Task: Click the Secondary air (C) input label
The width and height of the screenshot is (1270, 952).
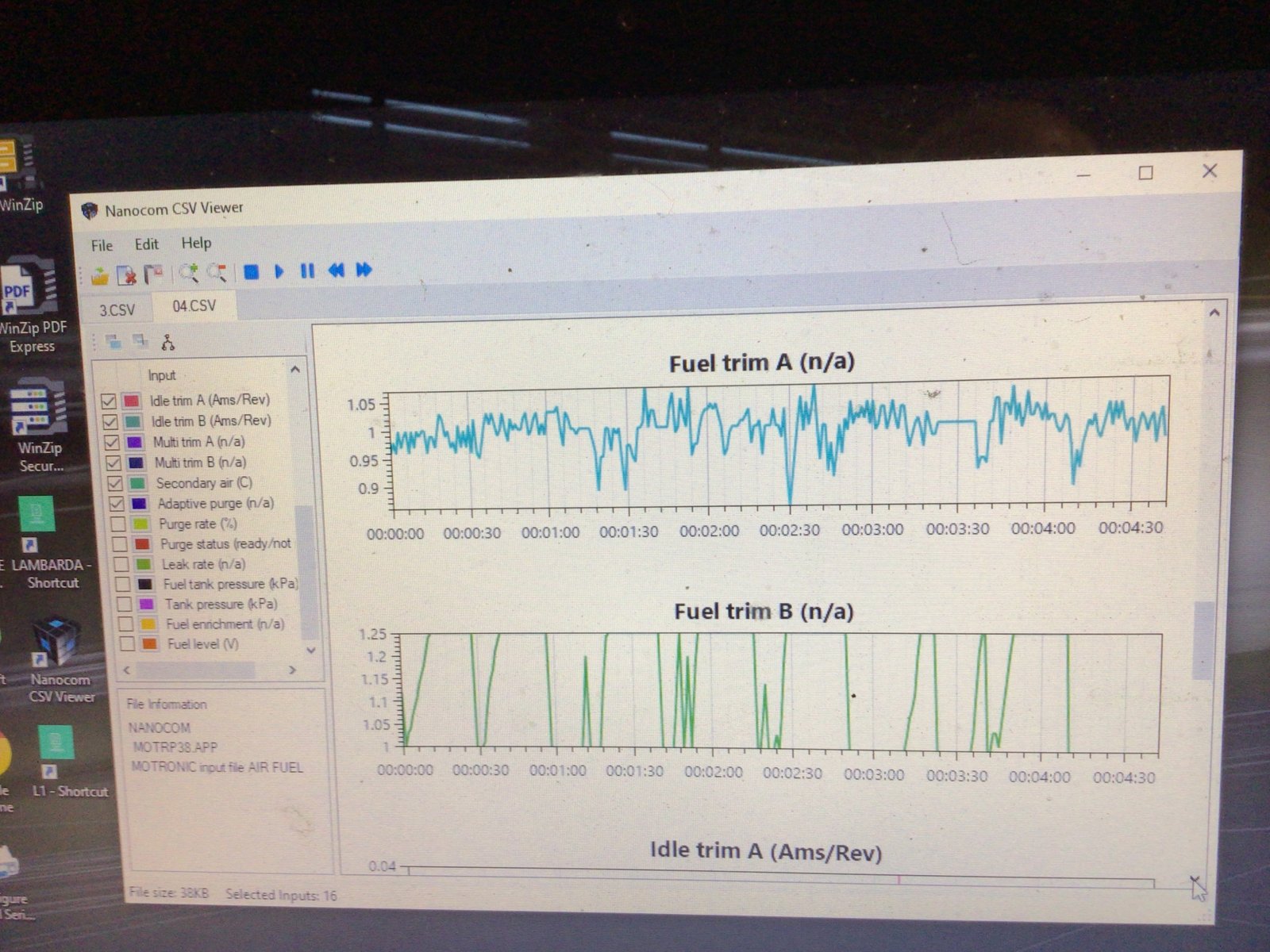Action: point(204,483)
